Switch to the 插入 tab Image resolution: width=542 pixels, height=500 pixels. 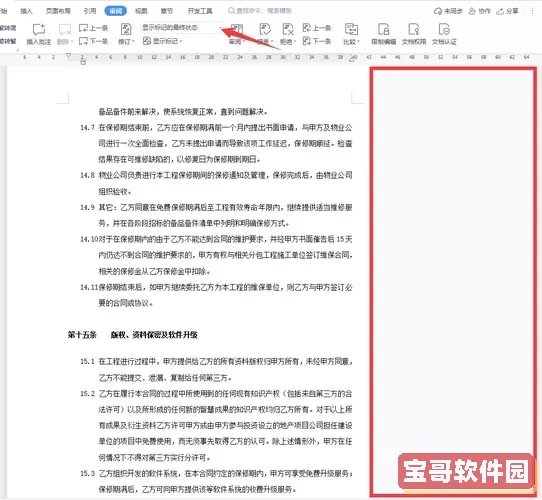click(26, 11)
